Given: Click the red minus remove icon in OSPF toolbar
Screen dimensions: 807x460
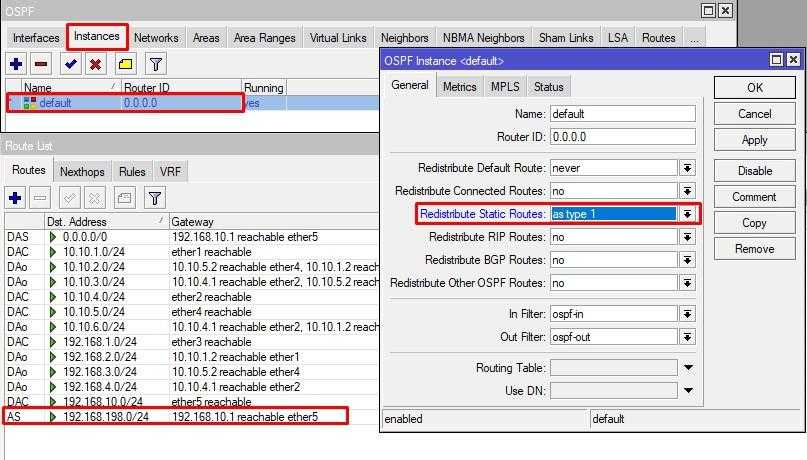Looking at the screenshot, I should coord(41,64).
